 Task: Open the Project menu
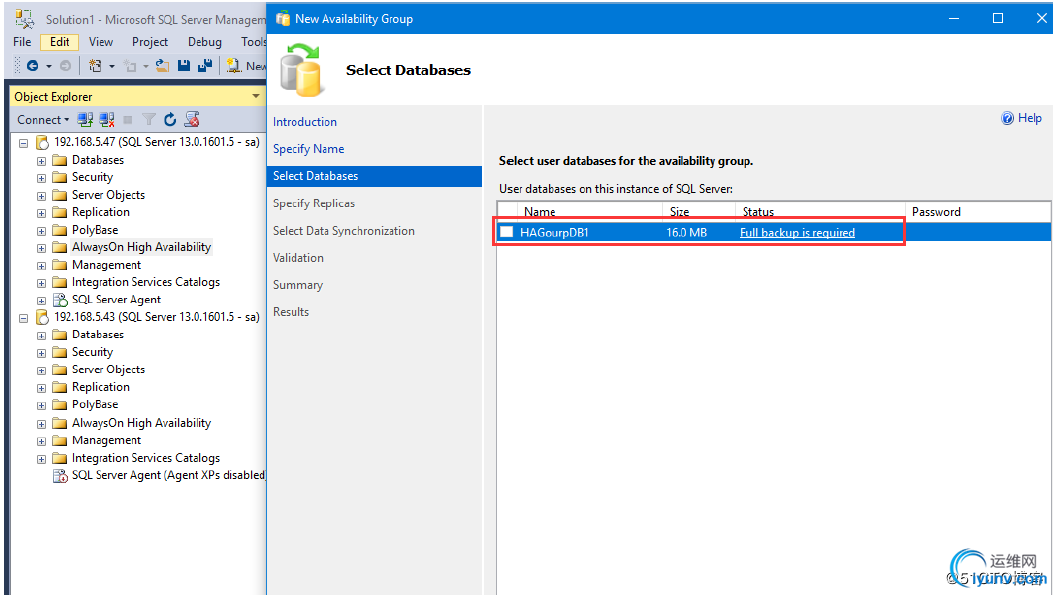[x=150, y=42]
